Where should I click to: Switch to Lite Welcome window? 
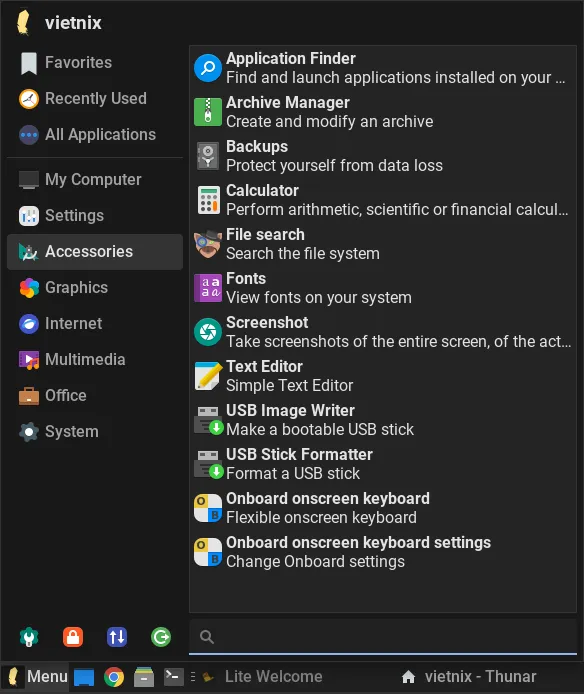click(x=263, y=677)
